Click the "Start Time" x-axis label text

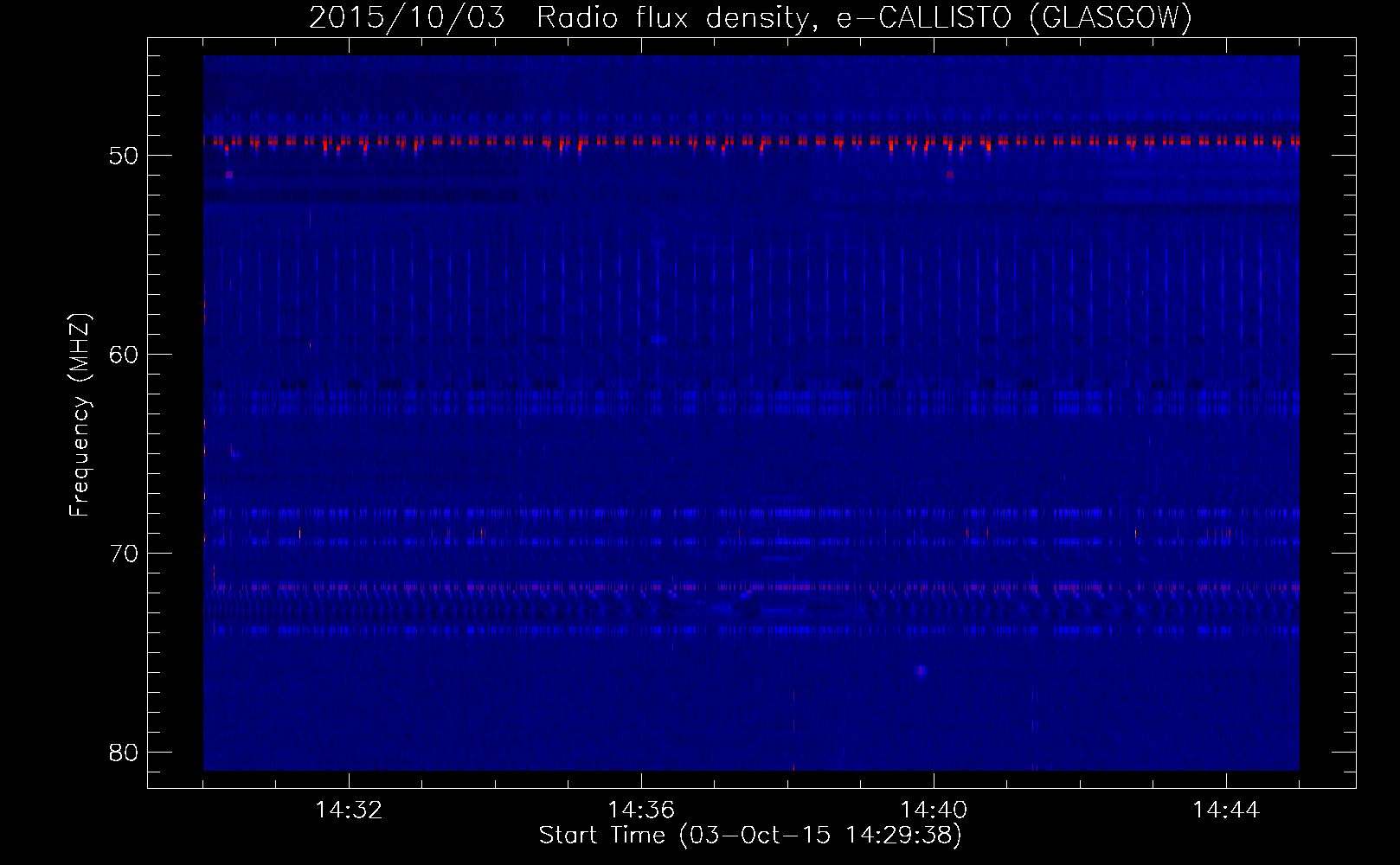point(601,836)
